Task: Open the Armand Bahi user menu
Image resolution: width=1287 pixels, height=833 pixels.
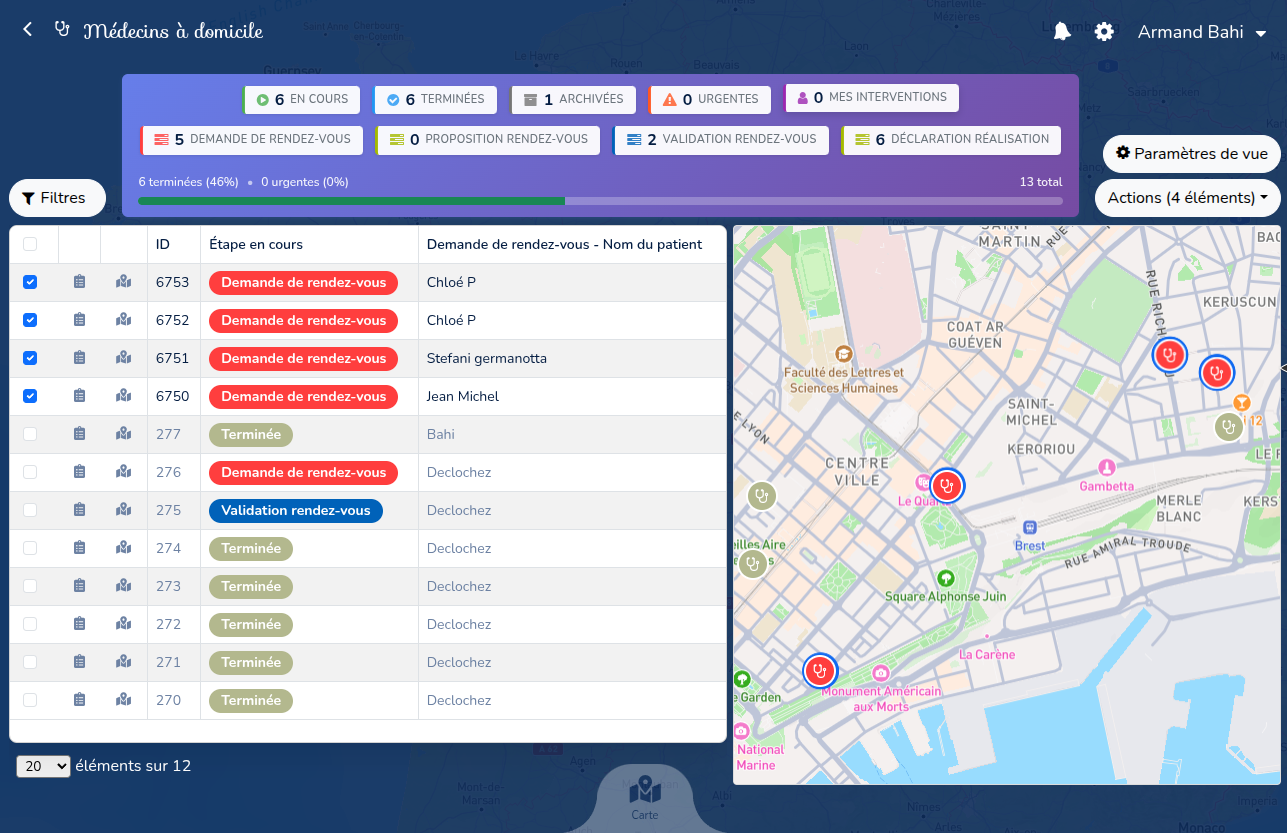Action: (1202, 32)
